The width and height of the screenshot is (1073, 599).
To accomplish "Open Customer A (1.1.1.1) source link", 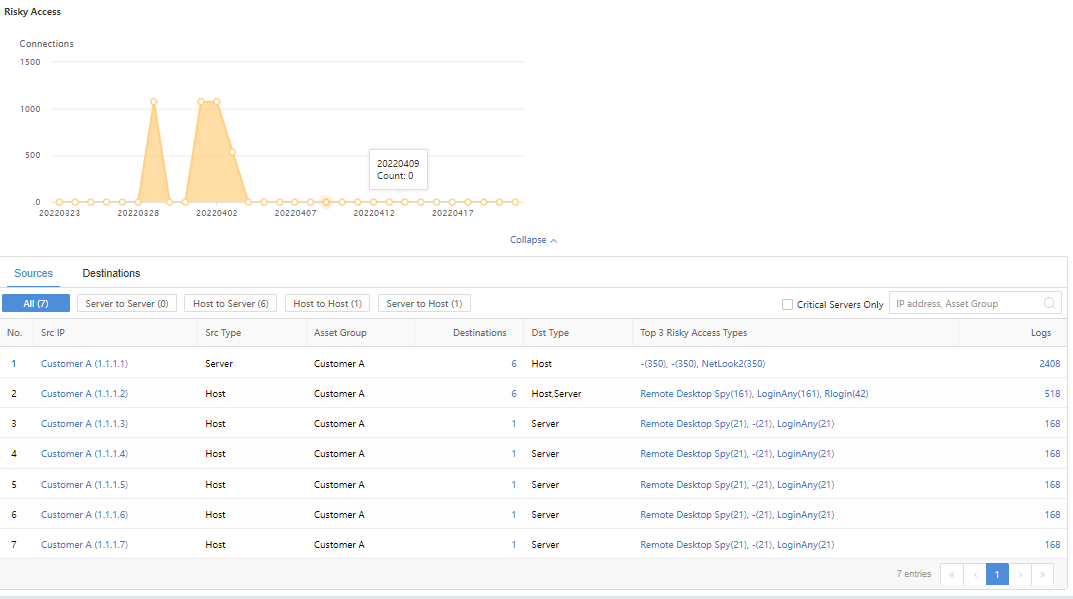I will 84,364.
